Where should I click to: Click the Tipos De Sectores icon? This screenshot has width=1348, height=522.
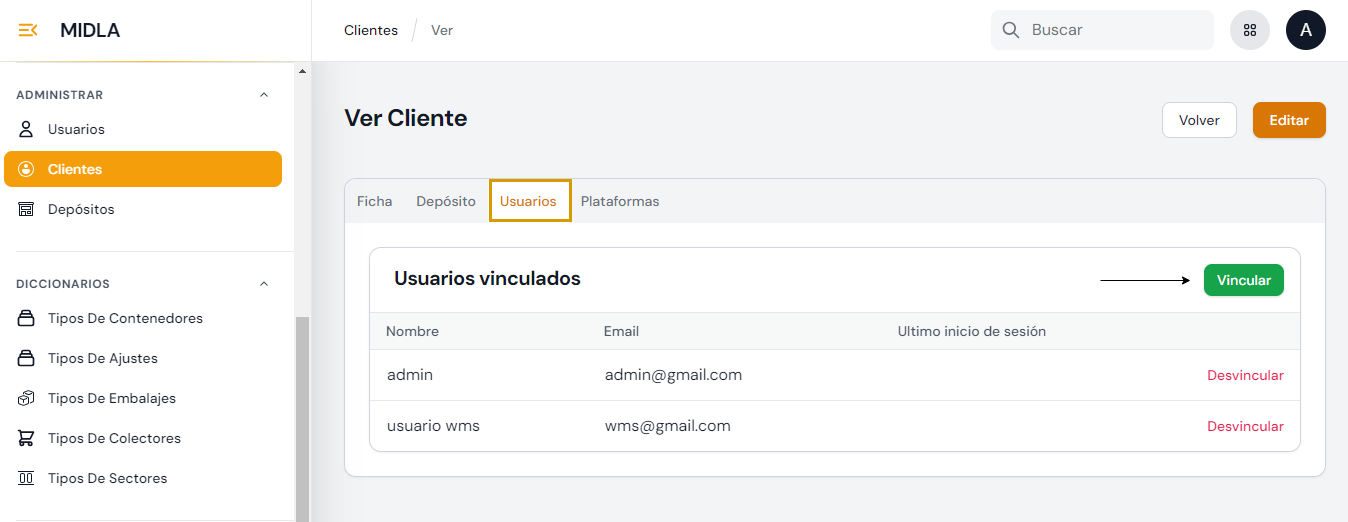click(x=27, y=478)
